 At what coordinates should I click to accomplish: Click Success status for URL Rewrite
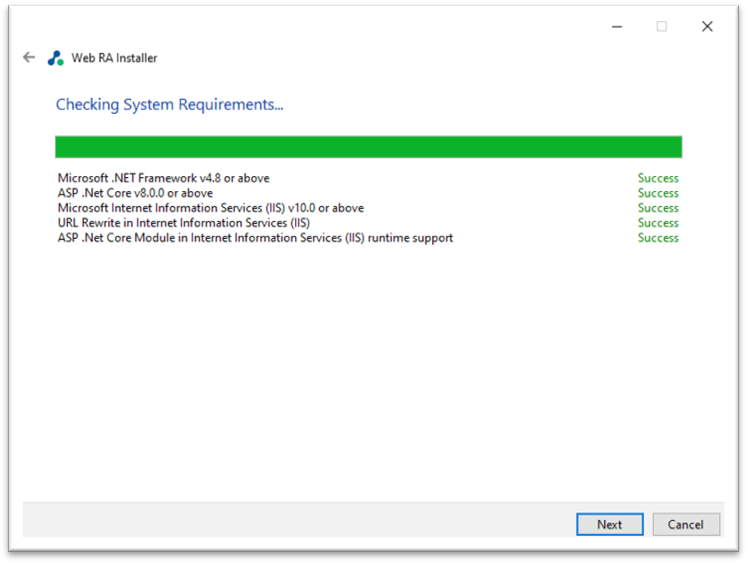tap(658, 223)
